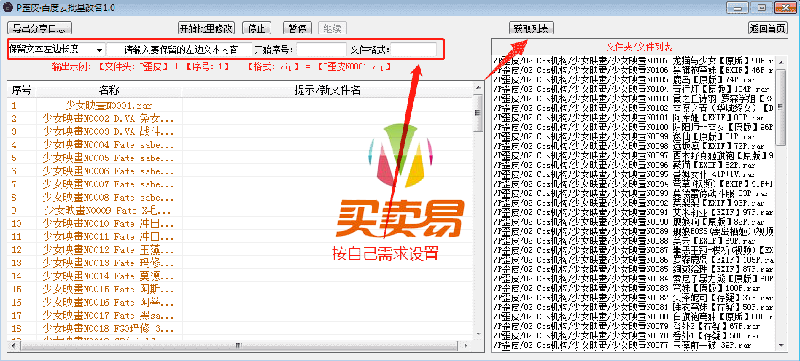Click the 序号 column header

click(x=22, y=91)
